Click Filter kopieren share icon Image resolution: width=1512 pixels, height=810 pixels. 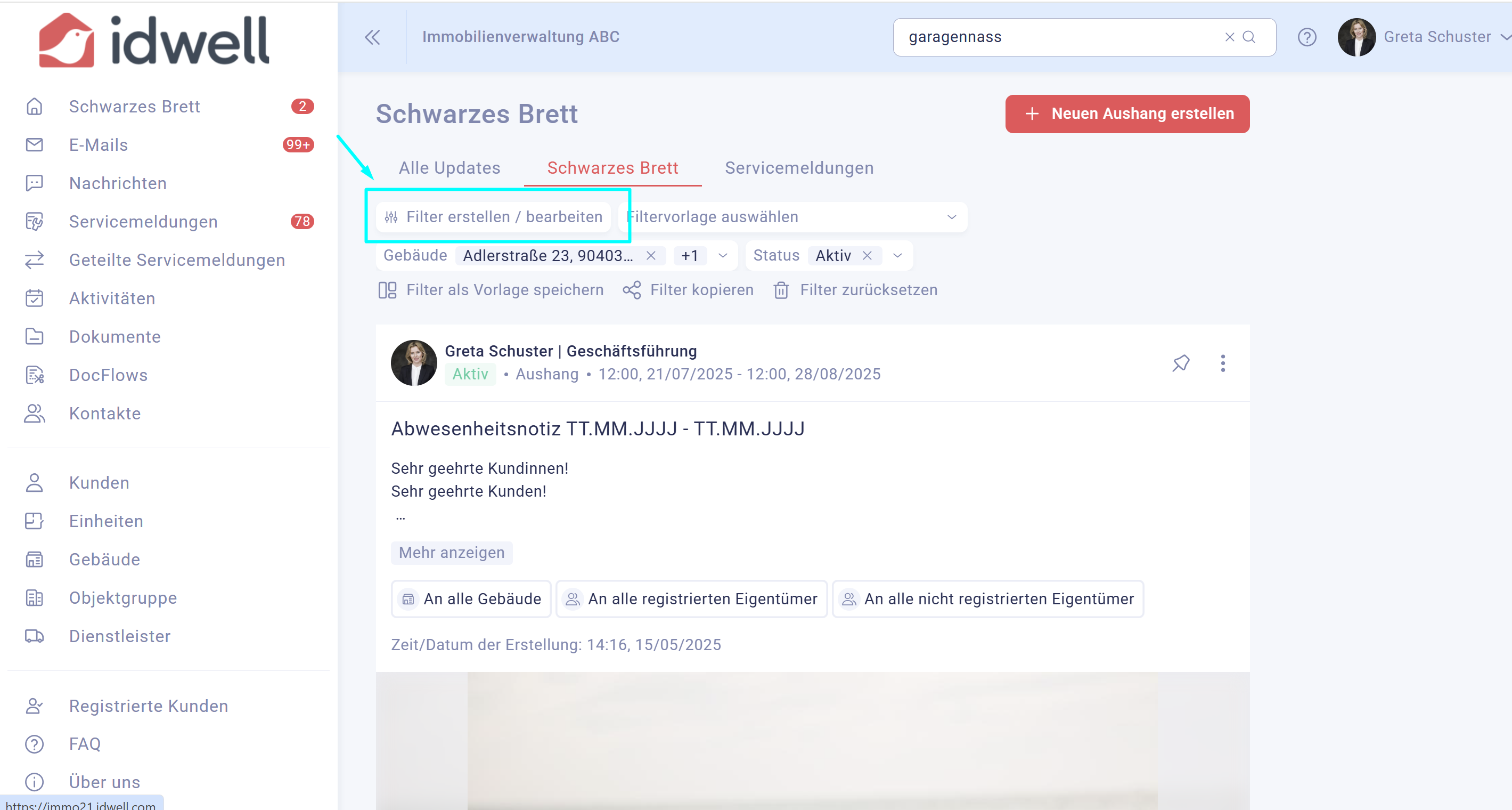(632, 289)
